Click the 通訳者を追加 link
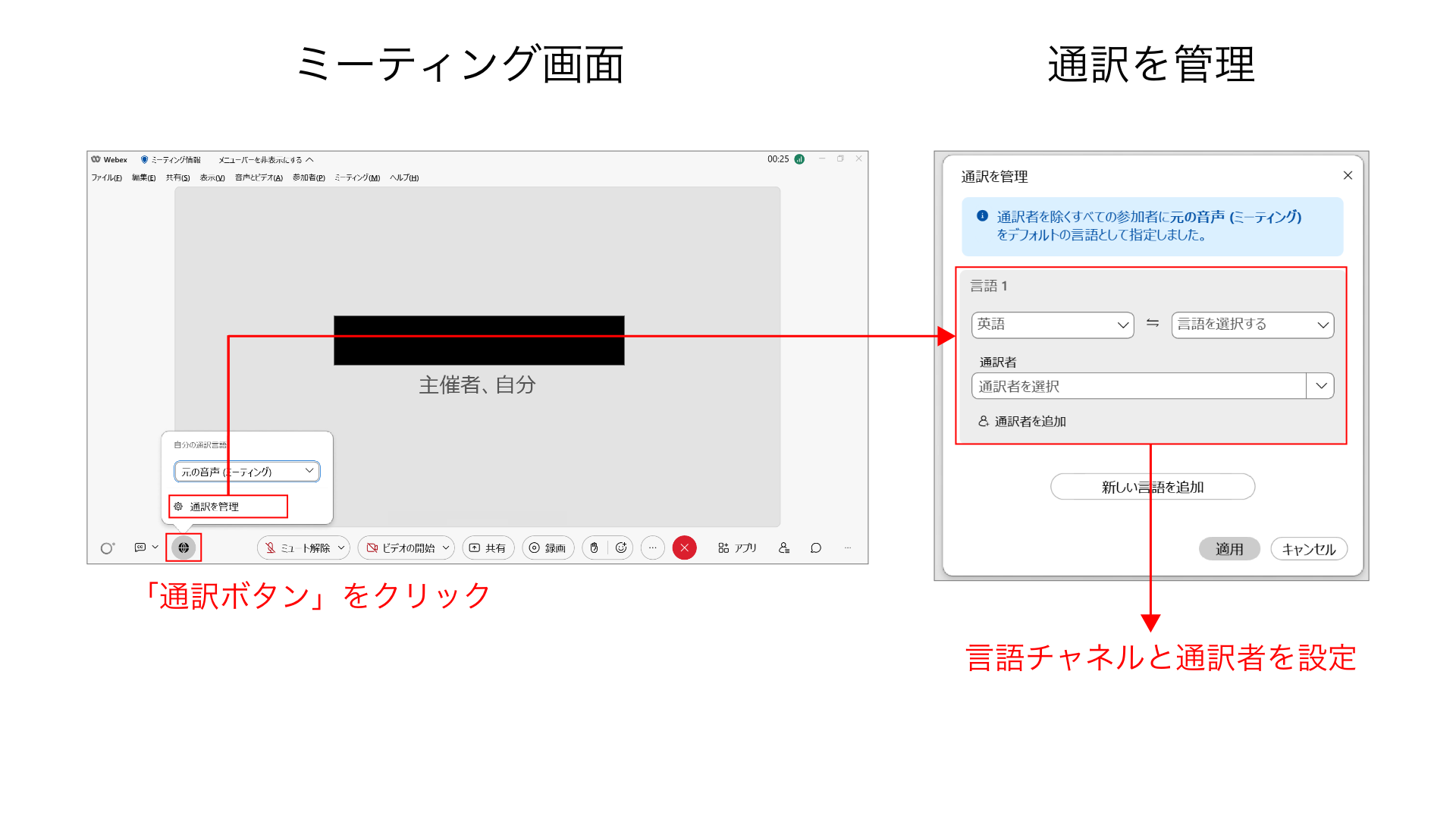This screenshot has width=1456, height=819. 1030,422
